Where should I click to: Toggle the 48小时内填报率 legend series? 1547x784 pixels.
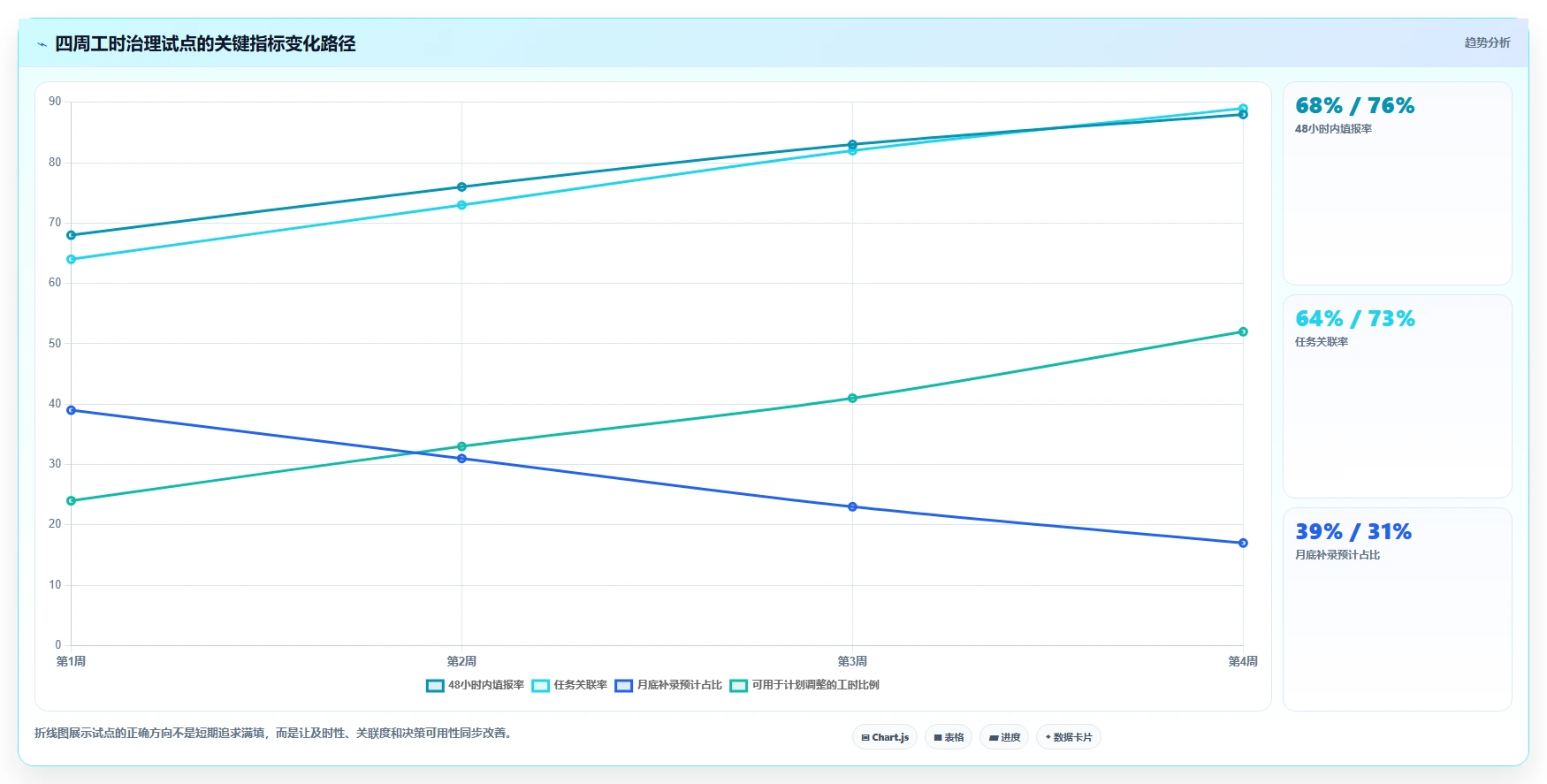coord(475,685)
